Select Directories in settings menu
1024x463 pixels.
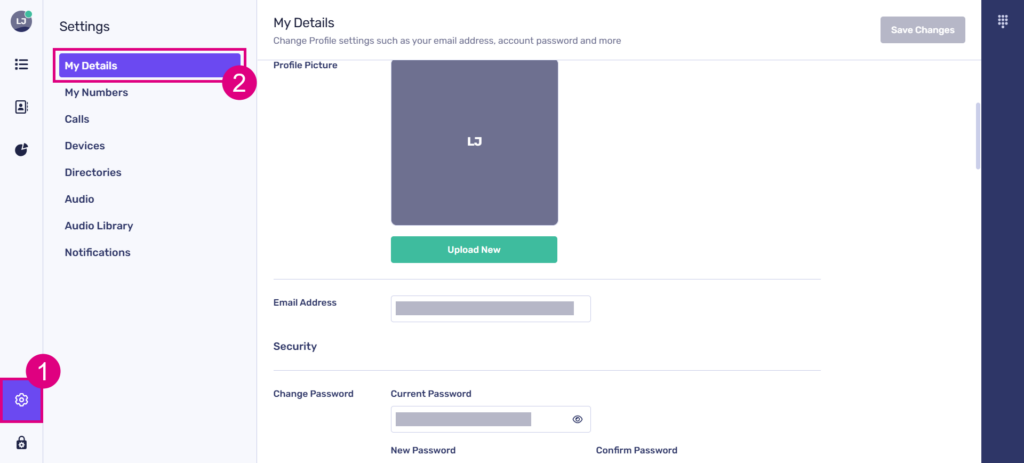(93, 172)
